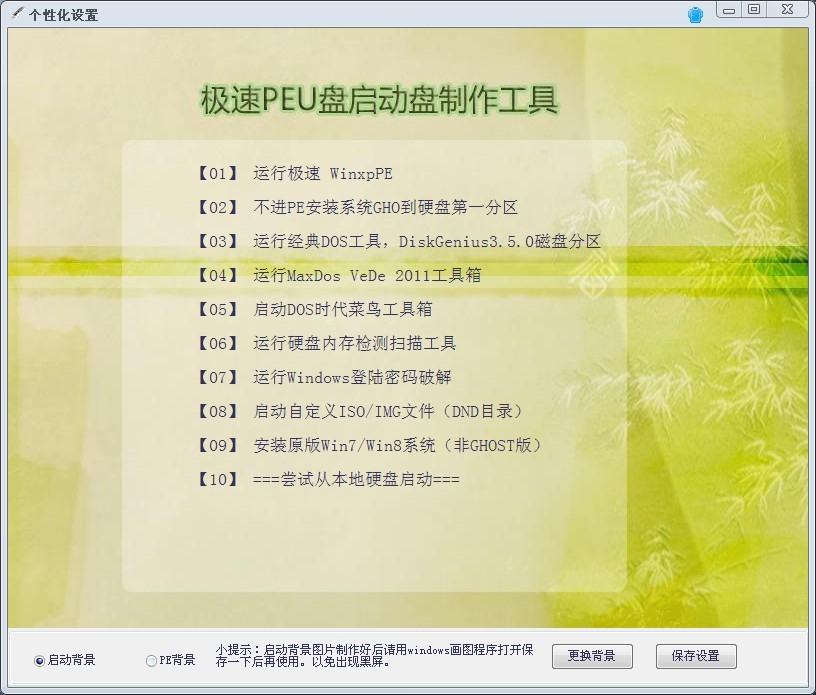Click the pen icon in title bar
Screen dimensions: 816x695
tap(17, 12)
